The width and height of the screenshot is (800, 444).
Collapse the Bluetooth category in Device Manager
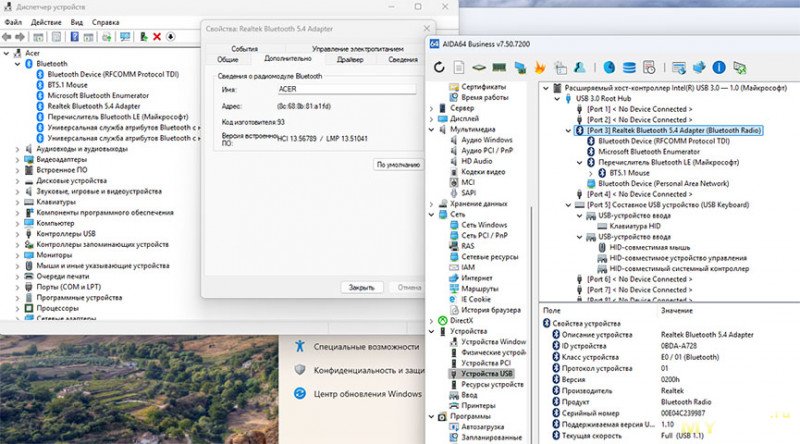[x=17, y=64]
